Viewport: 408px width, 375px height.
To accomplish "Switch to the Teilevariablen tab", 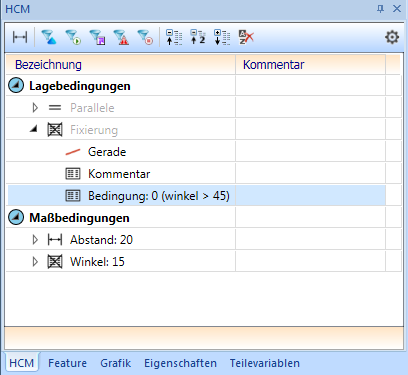I will click(x=264, y=363).
